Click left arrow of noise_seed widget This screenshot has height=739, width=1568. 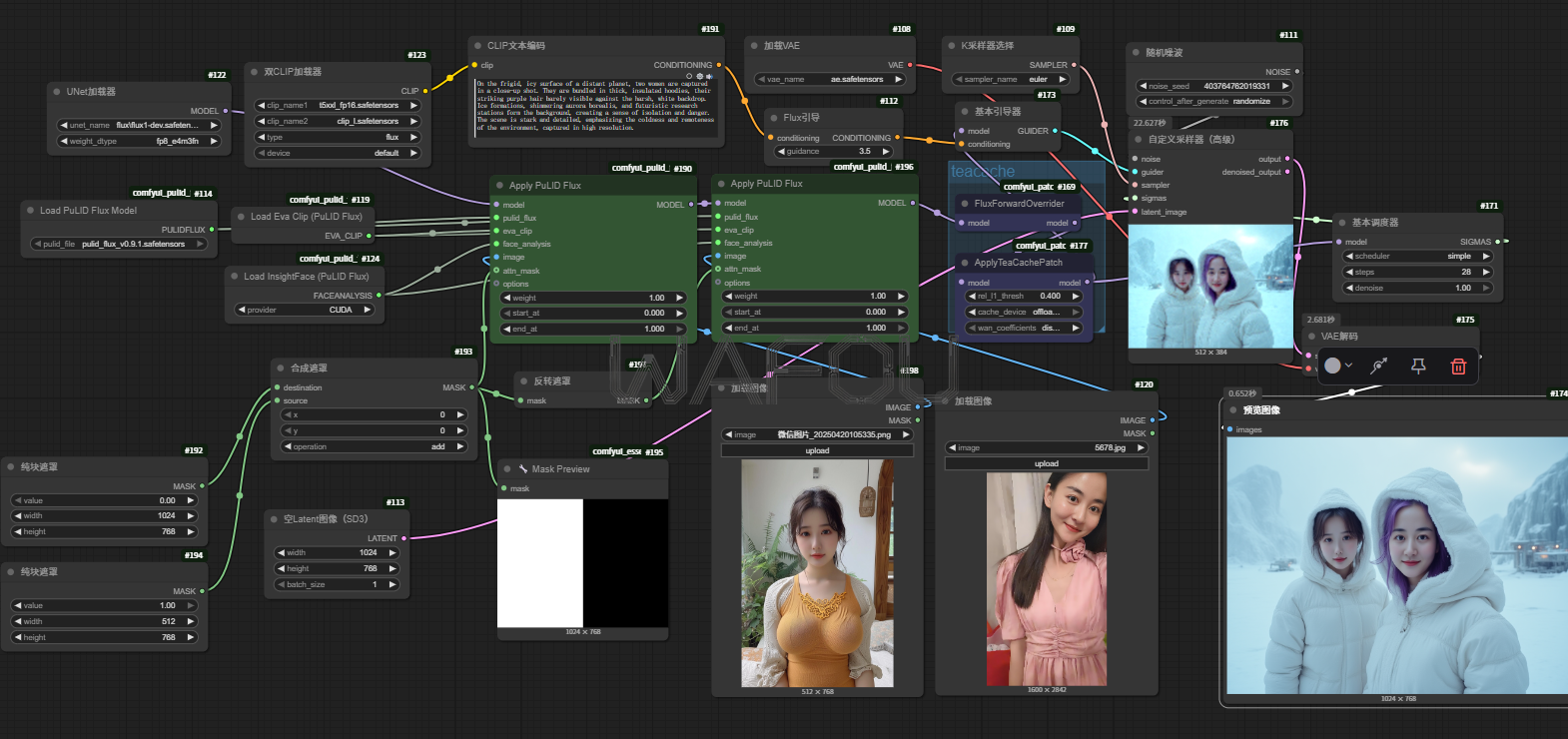pos(1144,86)
